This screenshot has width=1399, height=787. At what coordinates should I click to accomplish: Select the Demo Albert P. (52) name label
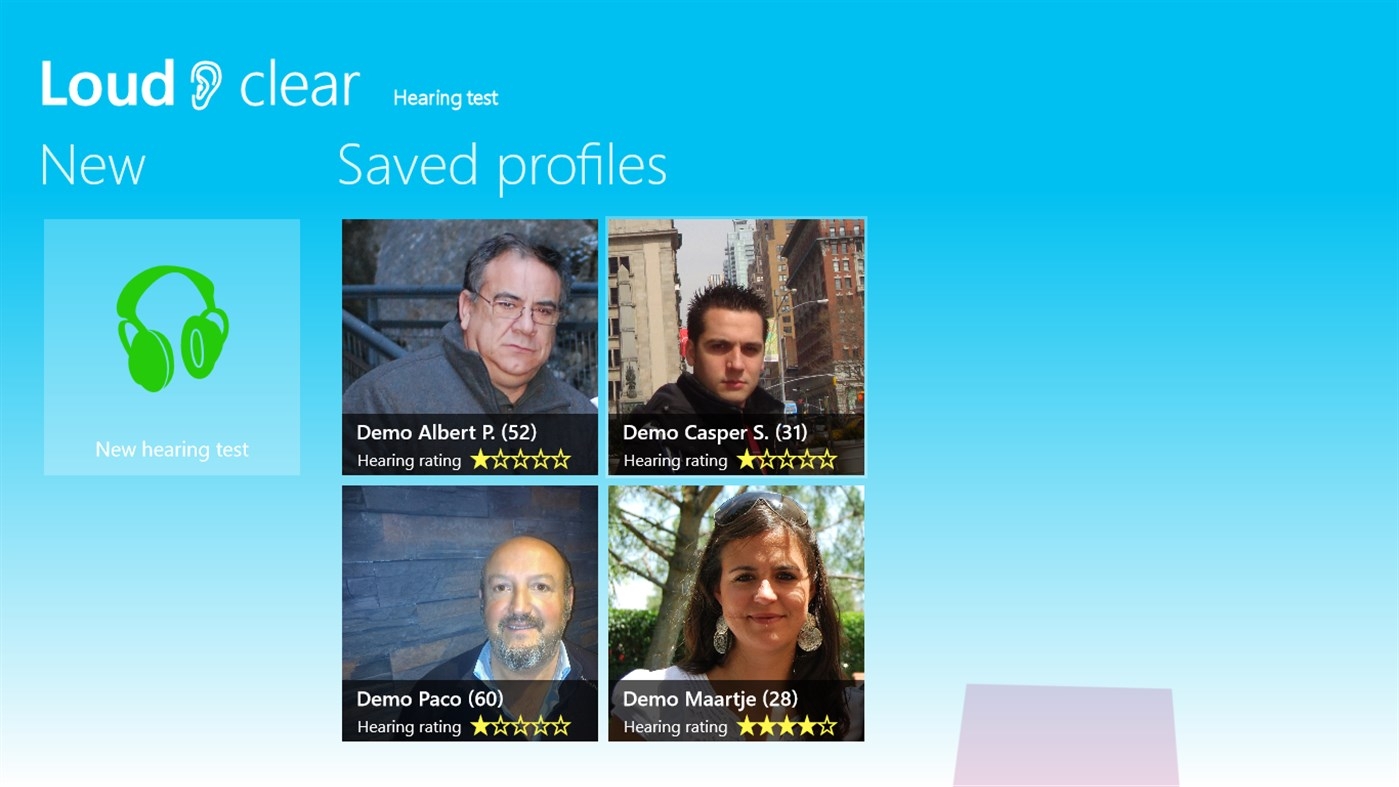(x=447, y=433)
